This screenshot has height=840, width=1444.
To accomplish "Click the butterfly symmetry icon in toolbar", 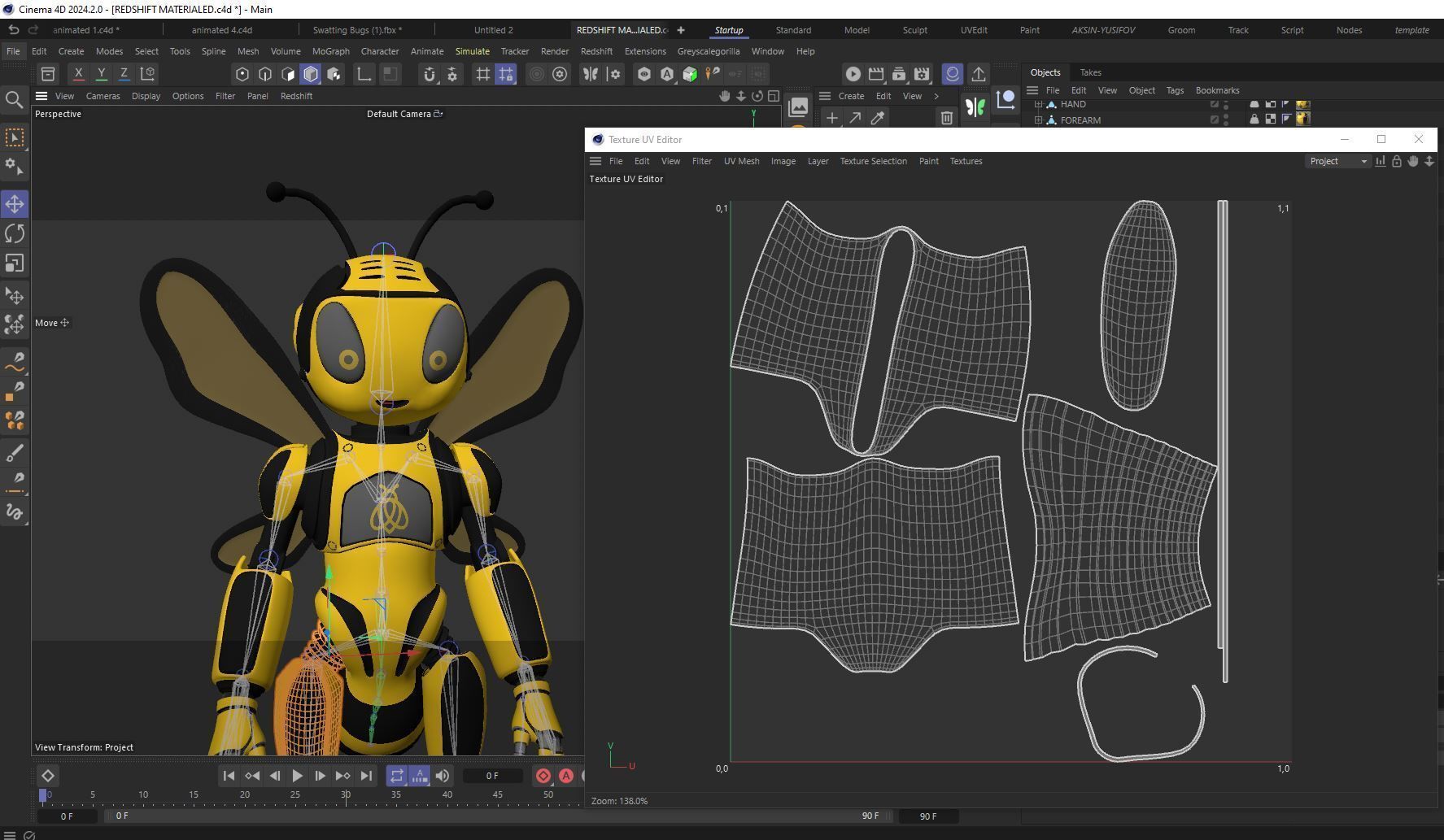I will tap(591, 74).
